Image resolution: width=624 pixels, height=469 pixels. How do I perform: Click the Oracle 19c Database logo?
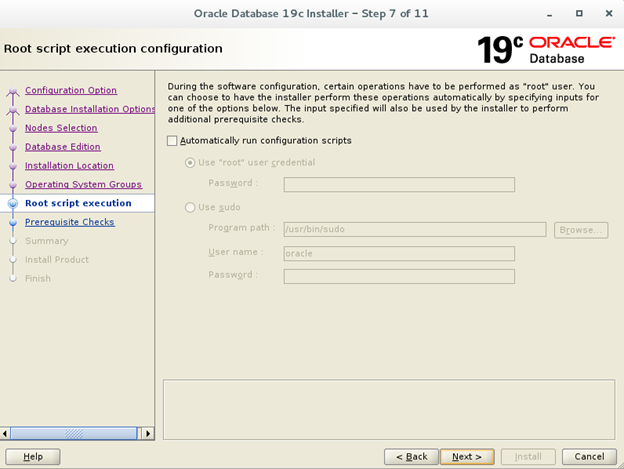(x=546, y=50)
